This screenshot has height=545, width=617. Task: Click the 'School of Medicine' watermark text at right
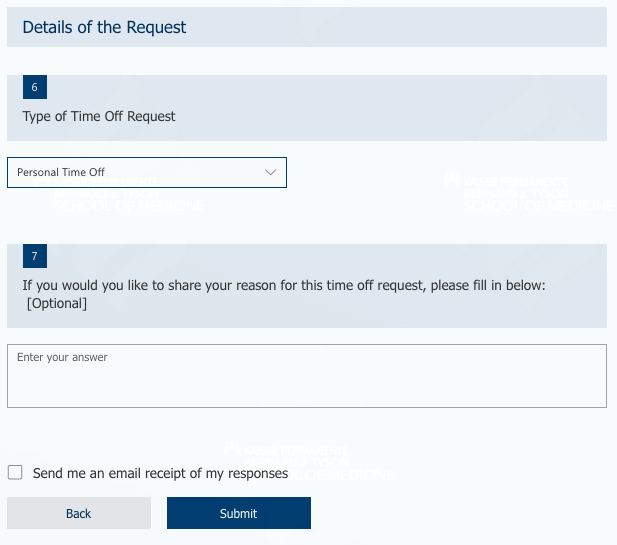[538, 206]
